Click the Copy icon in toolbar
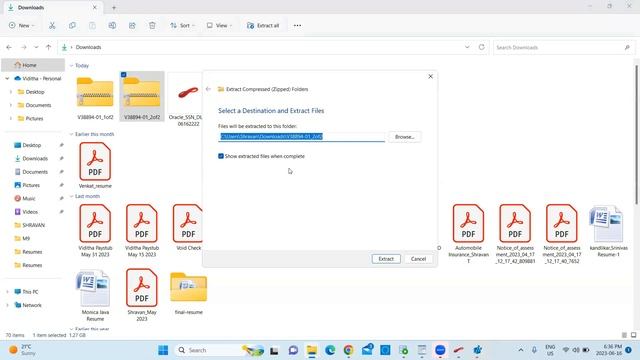Viewport: 640px width, 360px height. (72, 25)
